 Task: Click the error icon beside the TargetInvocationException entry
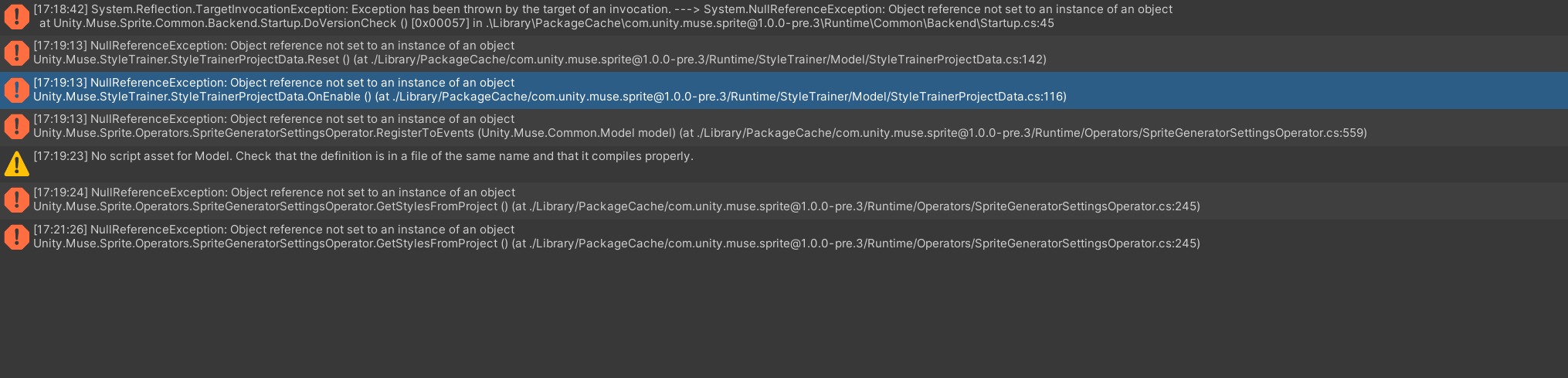[x=16, y=16]
